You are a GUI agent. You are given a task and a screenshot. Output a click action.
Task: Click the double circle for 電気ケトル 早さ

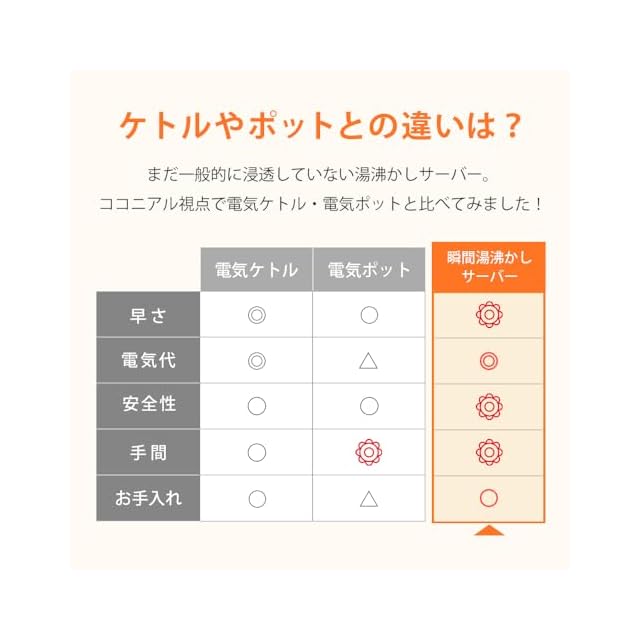[x=257, y=315]
